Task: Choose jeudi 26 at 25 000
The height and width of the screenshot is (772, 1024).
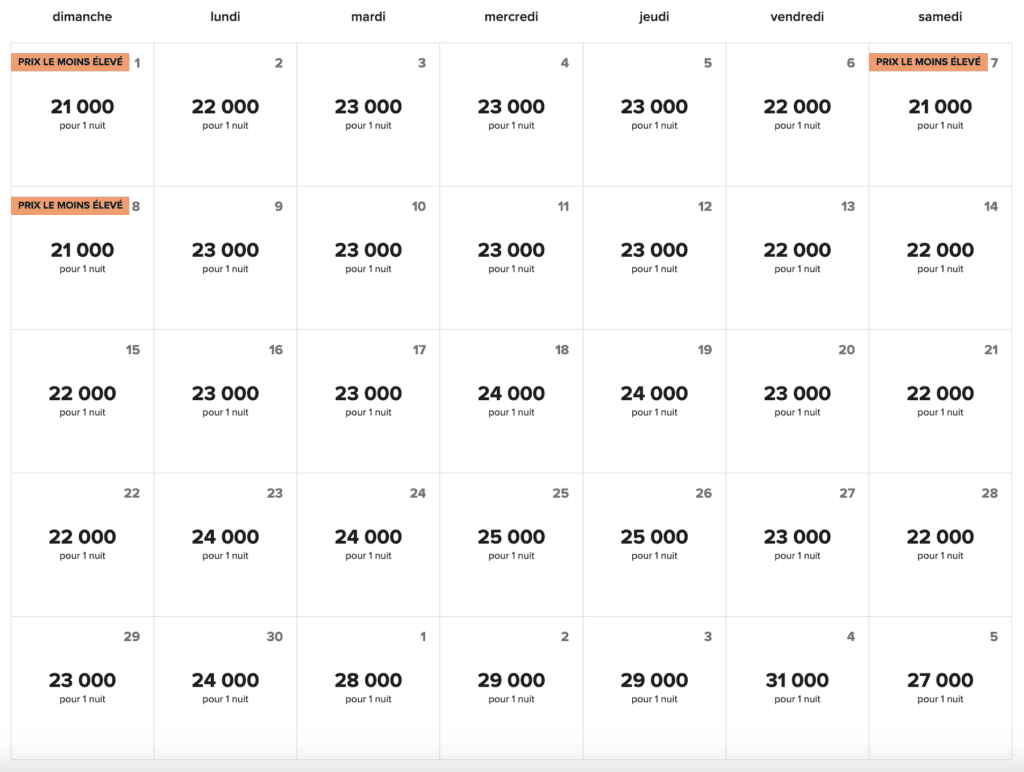Action: [654, 543]
